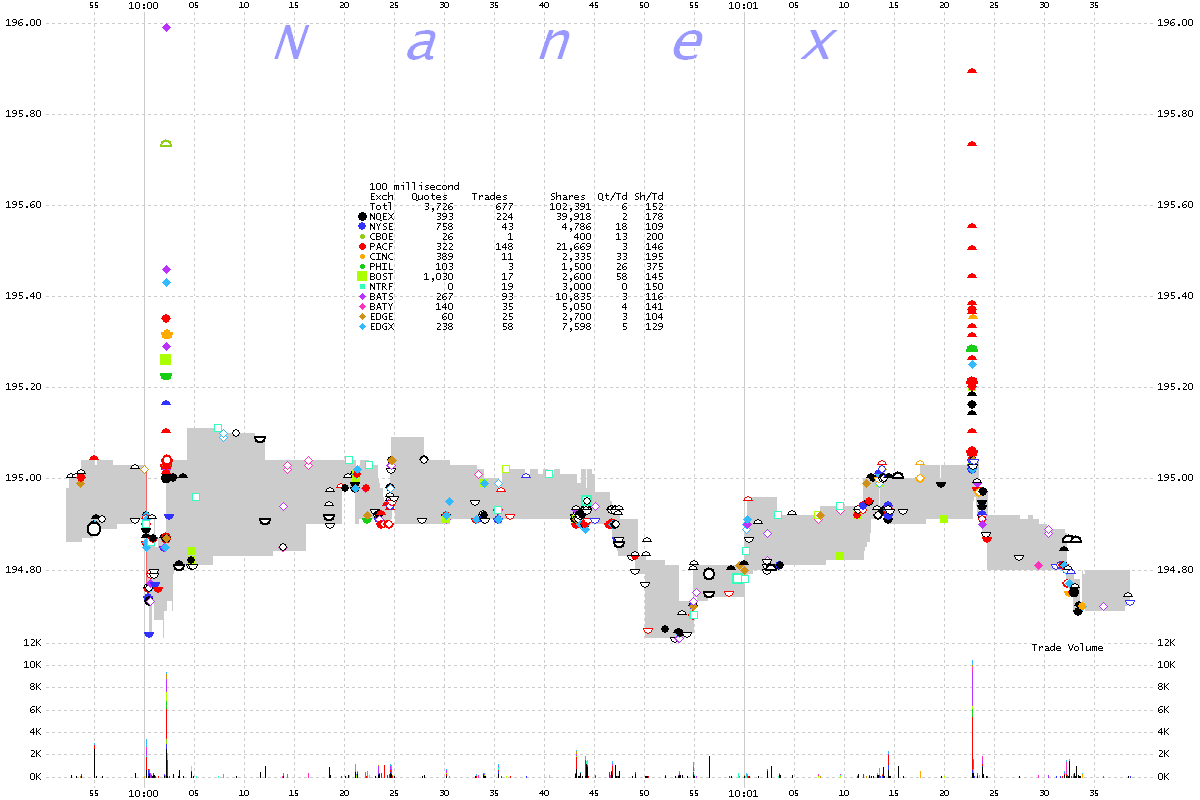Screen dimensions: 1200x800
Task: Click the blue NYSE legend marker
Action: pos(361,226)
